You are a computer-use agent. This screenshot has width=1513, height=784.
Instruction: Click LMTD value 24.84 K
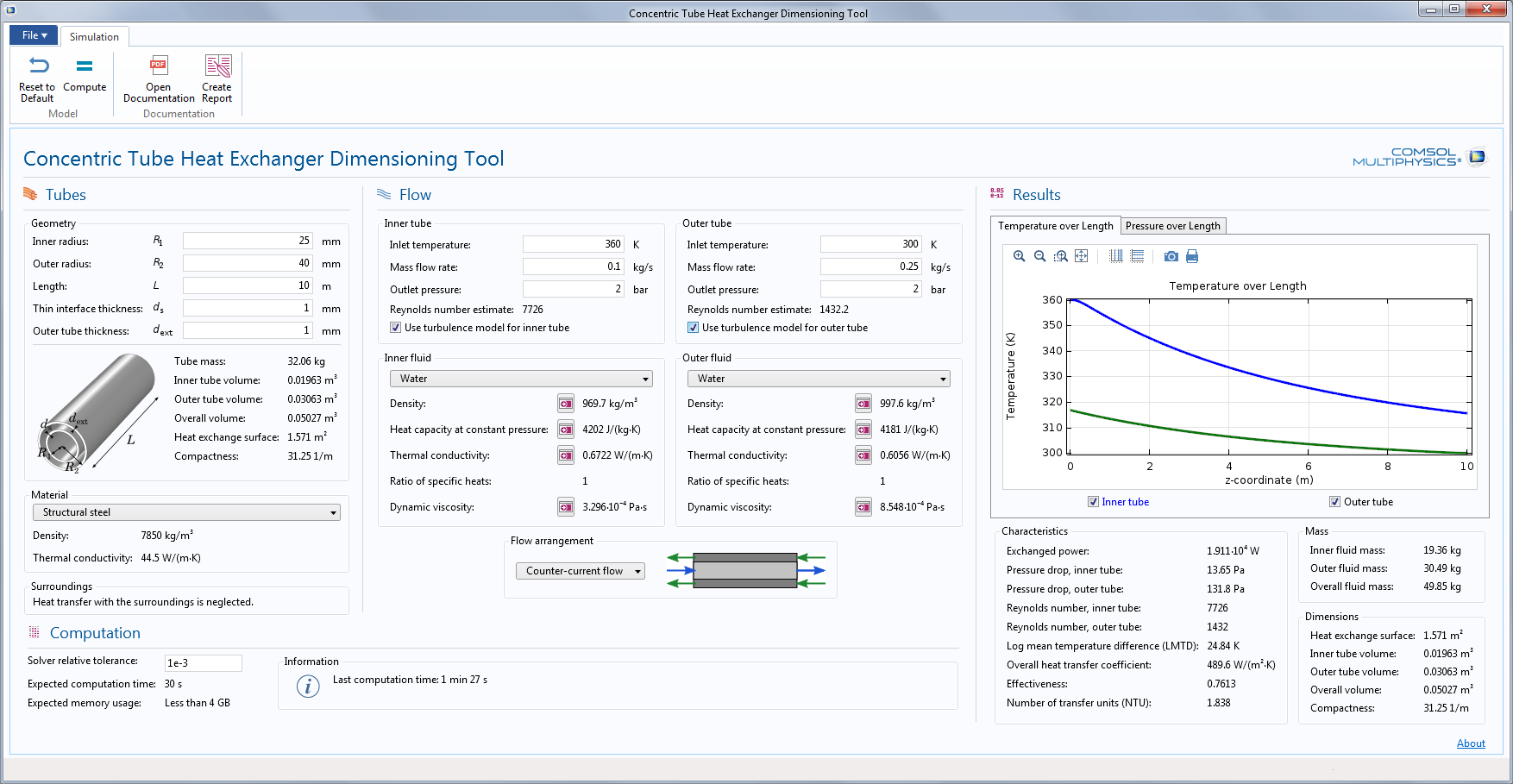point(1223,646)
